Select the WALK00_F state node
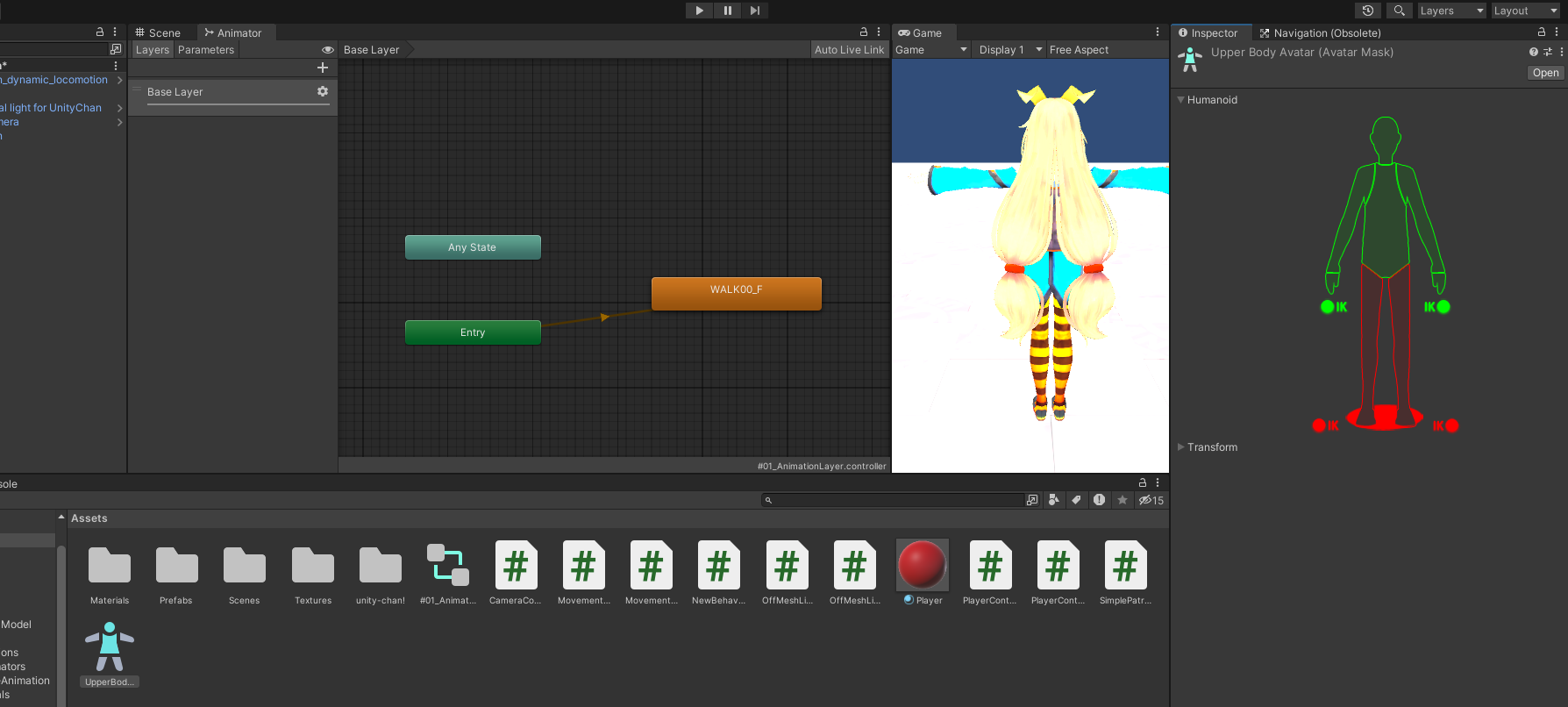The width and height of the screenshot is (1568, 707). tap(737, 293)
